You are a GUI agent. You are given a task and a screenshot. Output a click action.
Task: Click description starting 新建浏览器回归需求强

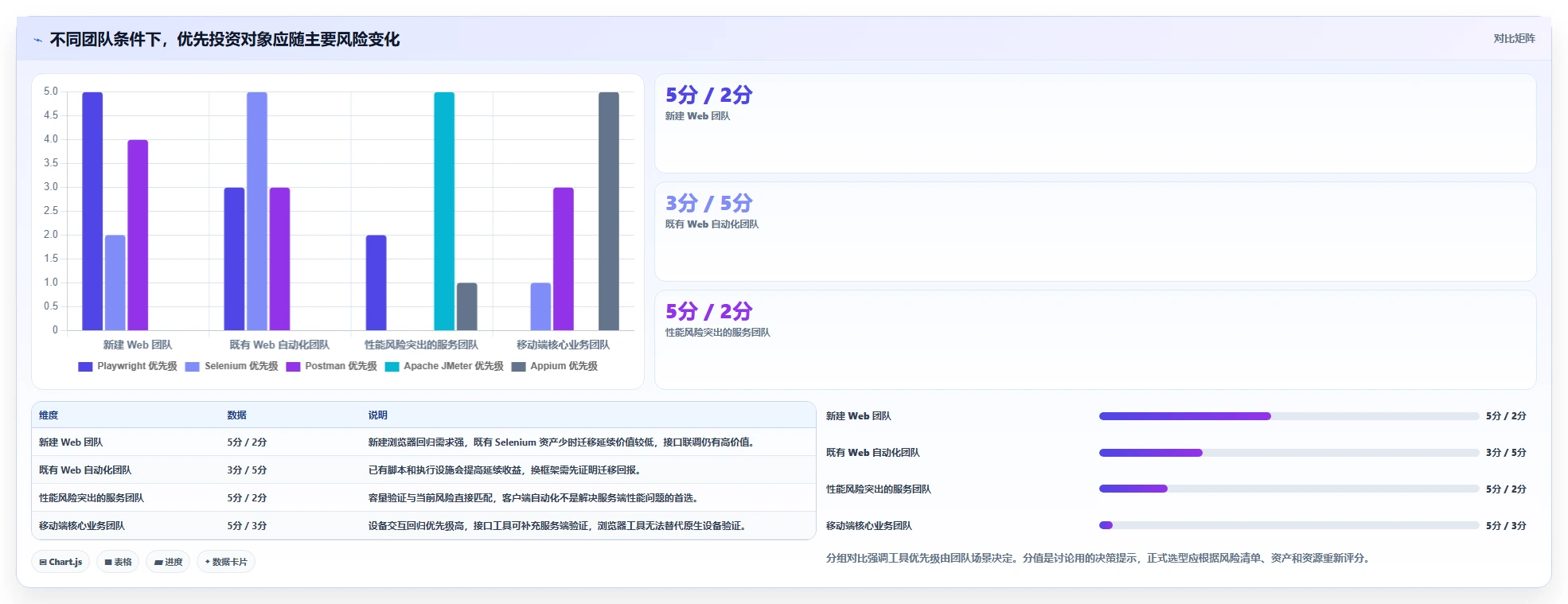[561, 442]
